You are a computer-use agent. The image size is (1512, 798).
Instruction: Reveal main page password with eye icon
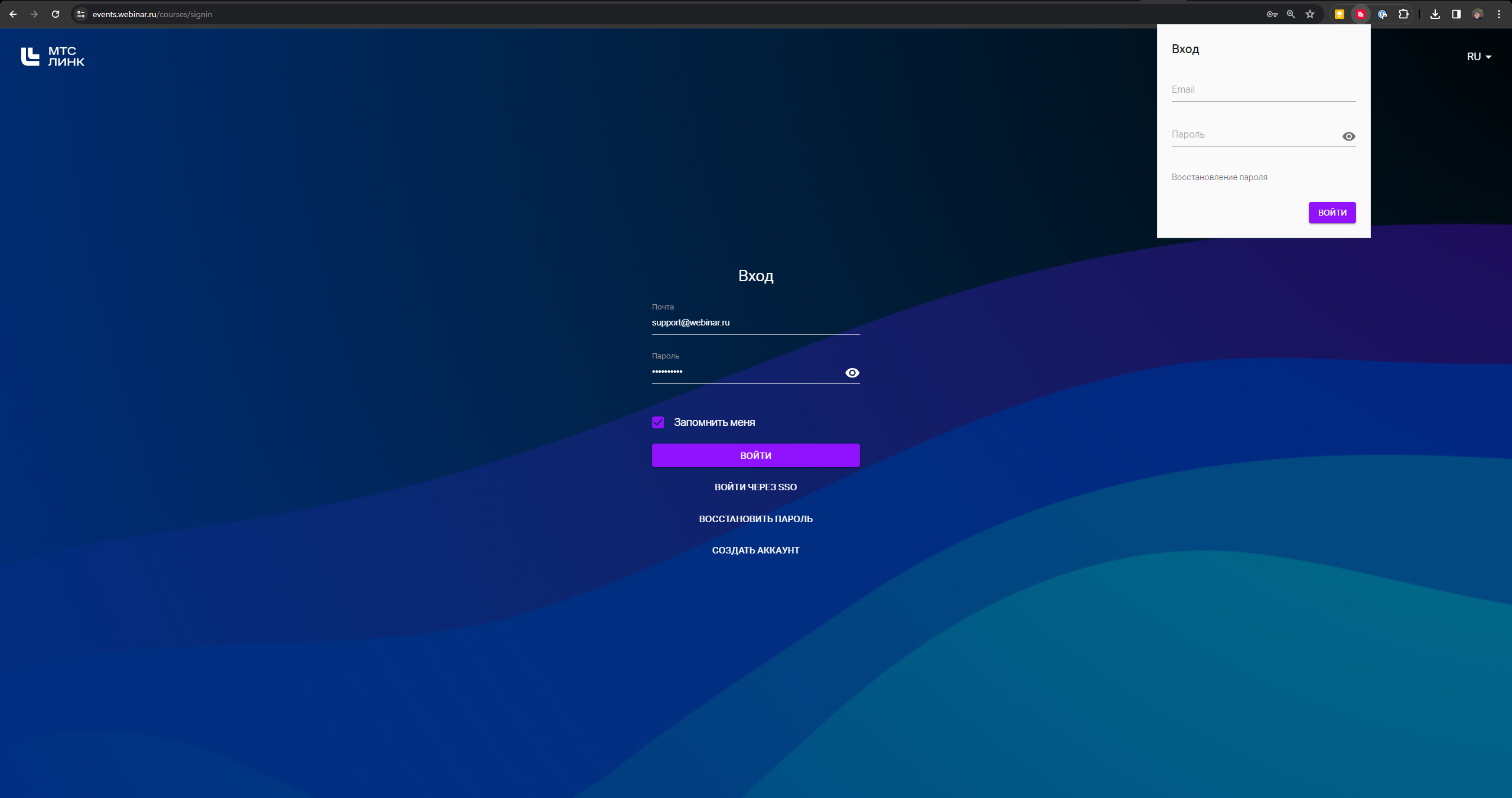(x=852, y=373)
